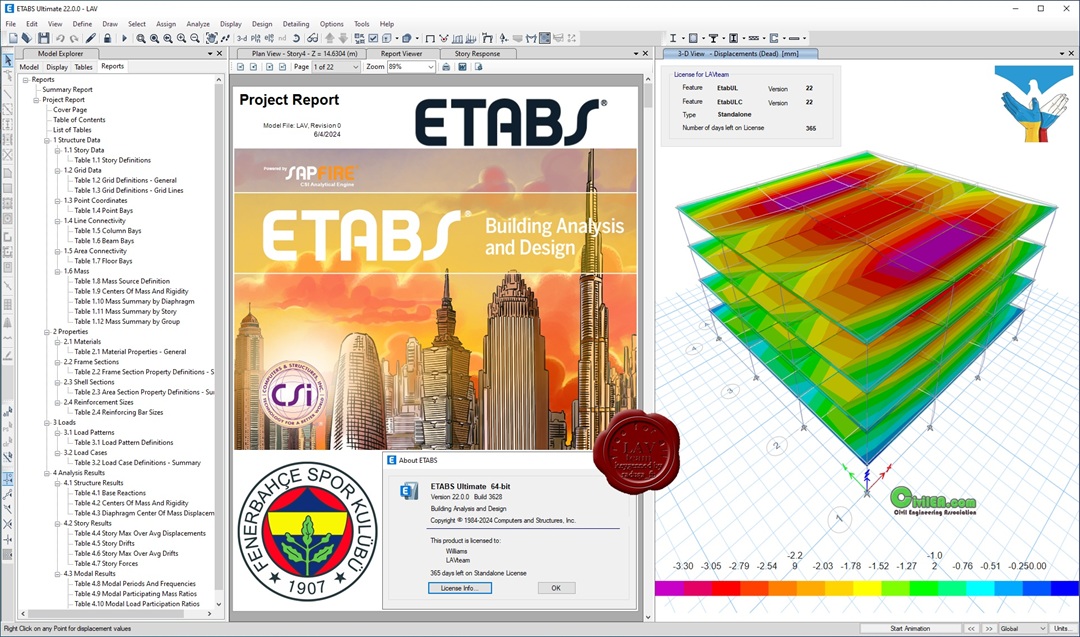The height and width of the screenshot is (637, 1080).
Task: Open the Define menu
Action: tap(82, 23)
